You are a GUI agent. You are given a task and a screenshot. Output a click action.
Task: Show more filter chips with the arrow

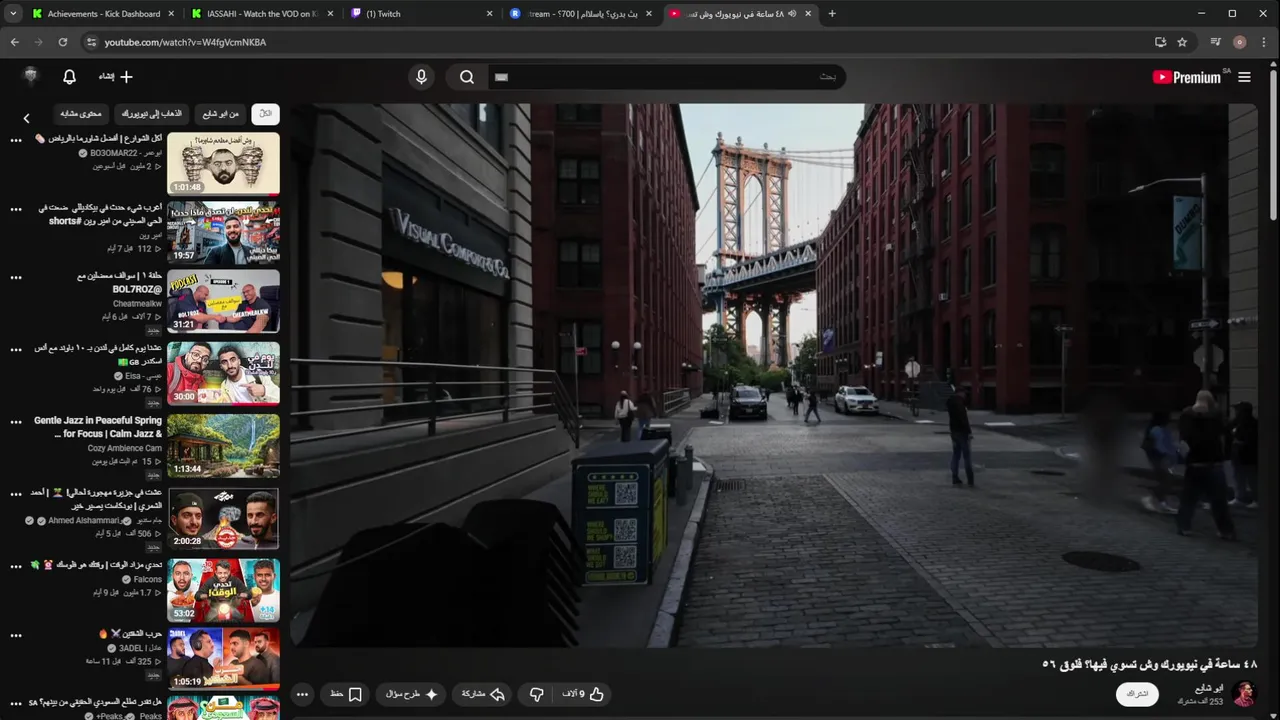[x=27, y=118]
